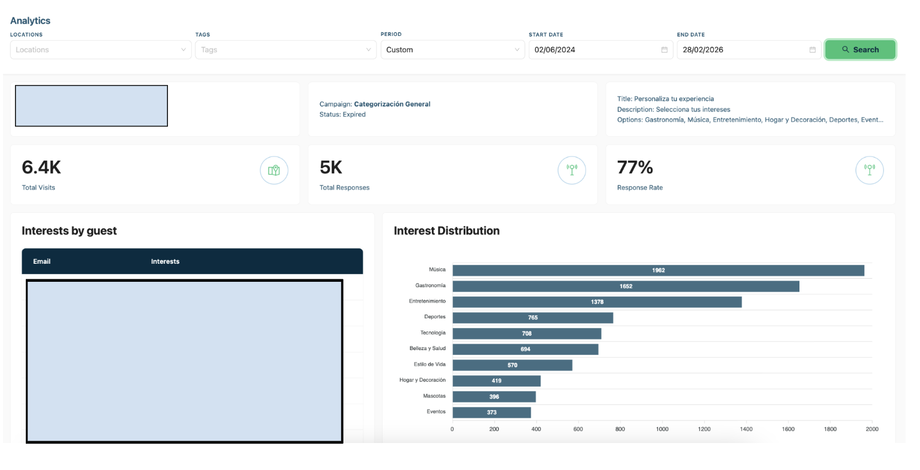
Task: Open the Period dropdown set to Custom
Action: point(452,50)
